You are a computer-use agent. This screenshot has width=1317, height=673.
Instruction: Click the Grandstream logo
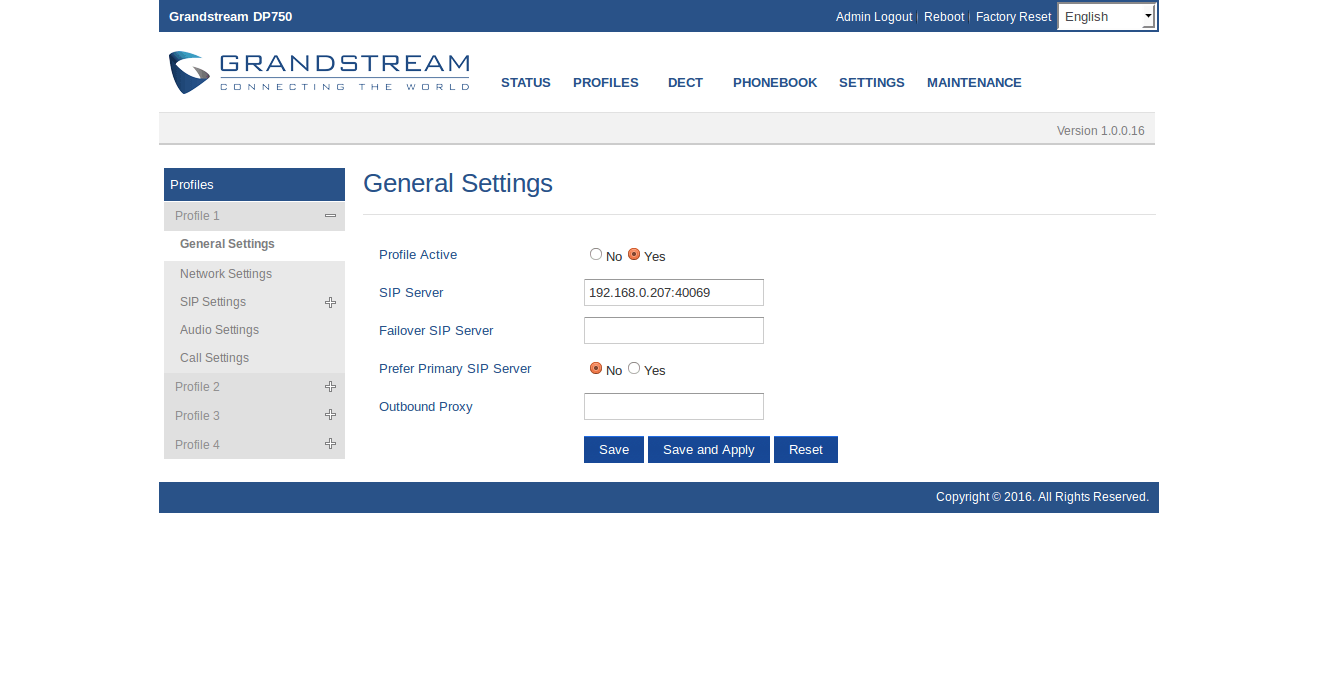[318, 73]
